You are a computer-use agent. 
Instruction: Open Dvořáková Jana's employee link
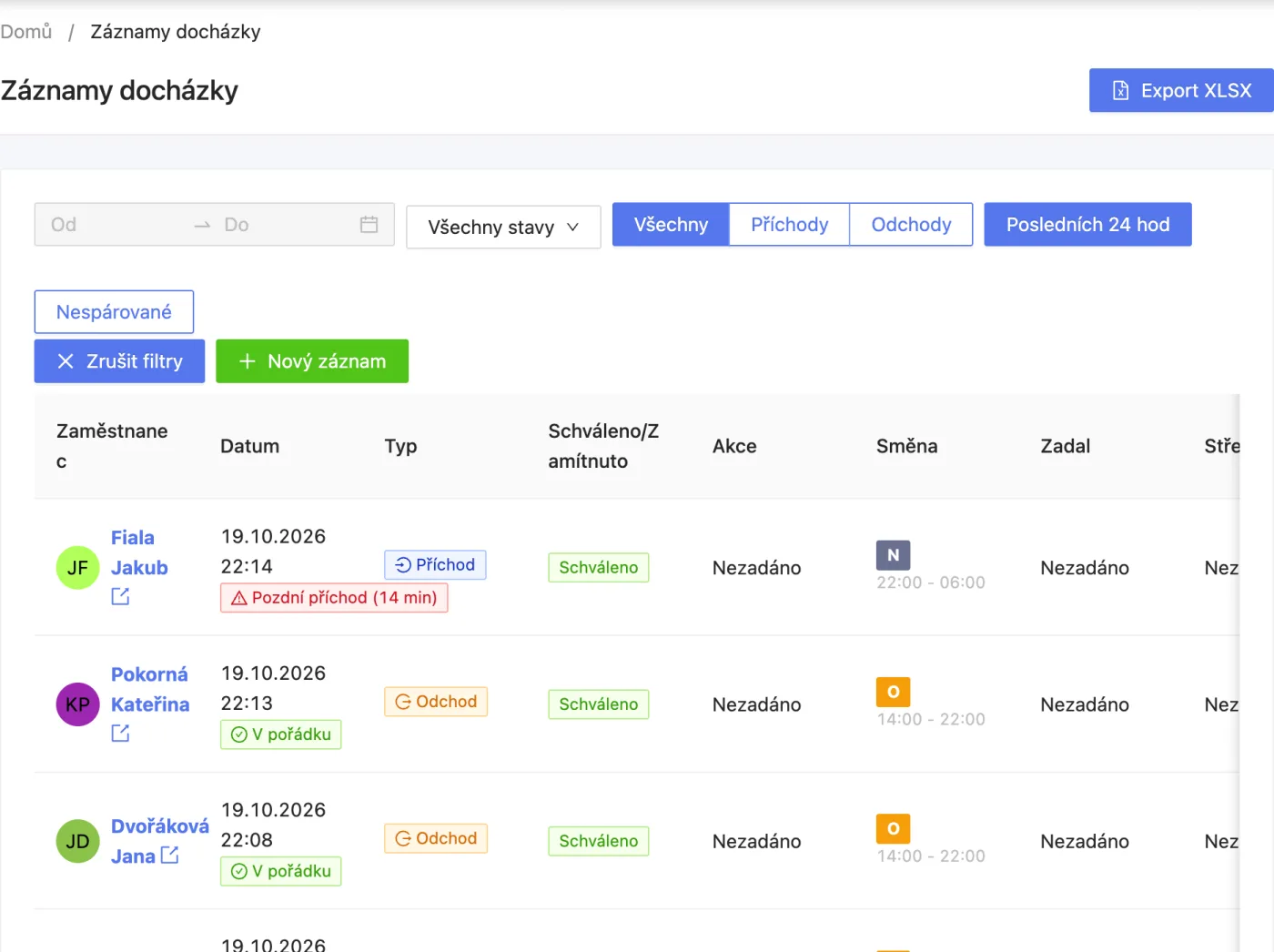coord(159,841)
